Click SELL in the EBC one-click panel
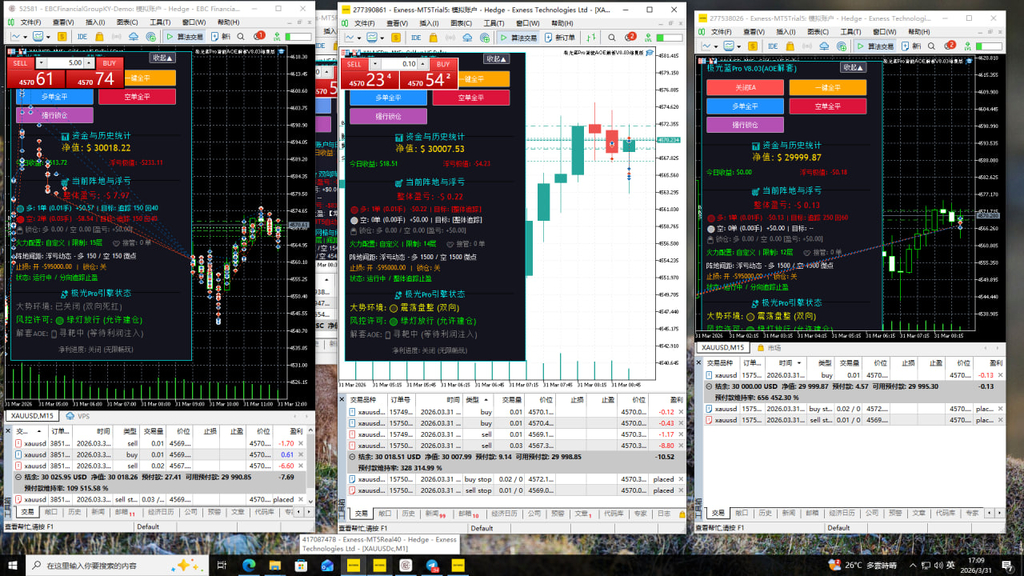This screenshot has height=576, width=1024. tap(20, 63)
